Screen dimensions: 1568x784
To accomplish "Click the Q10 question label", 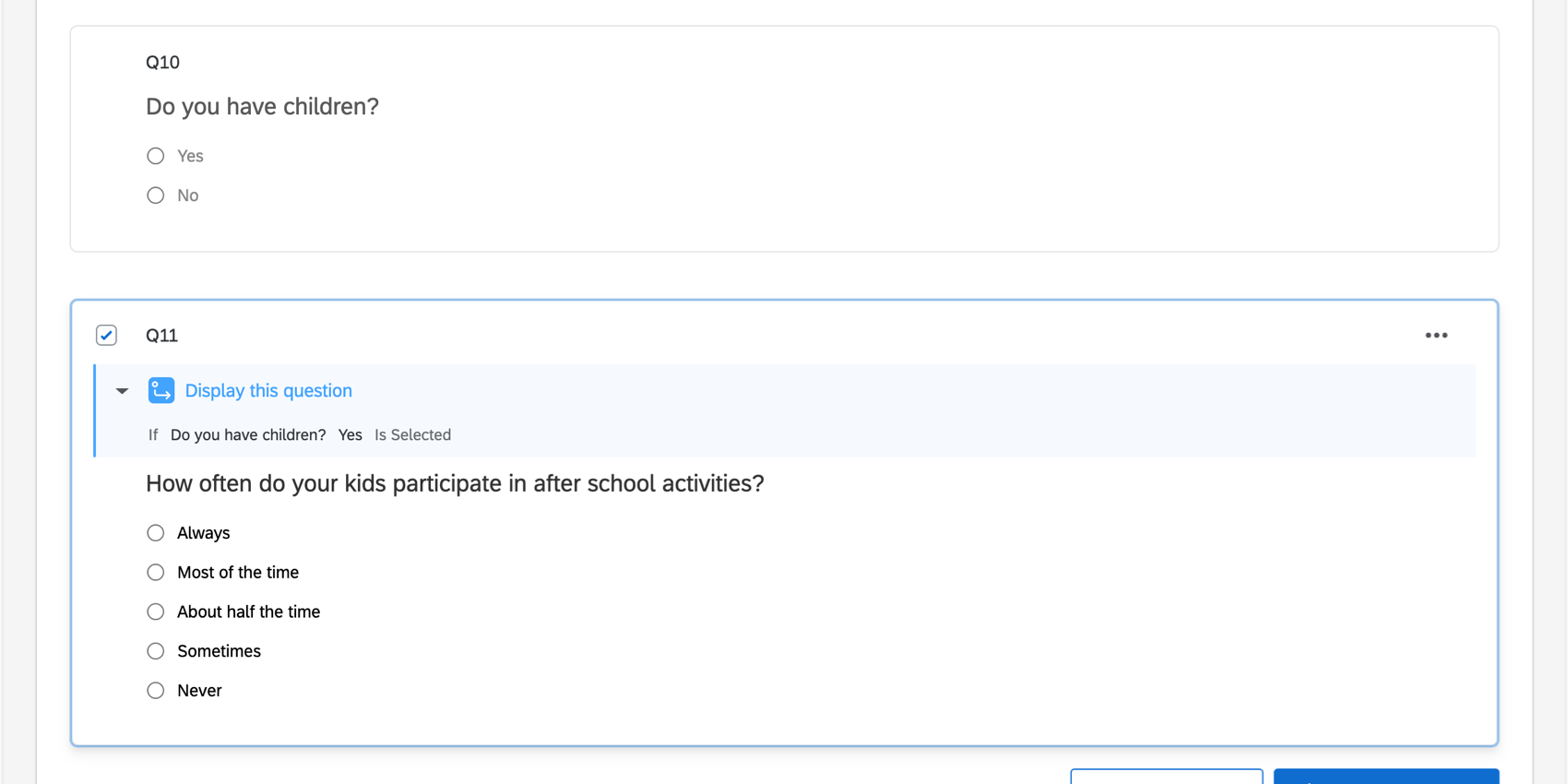I will [x=162, y=62].
